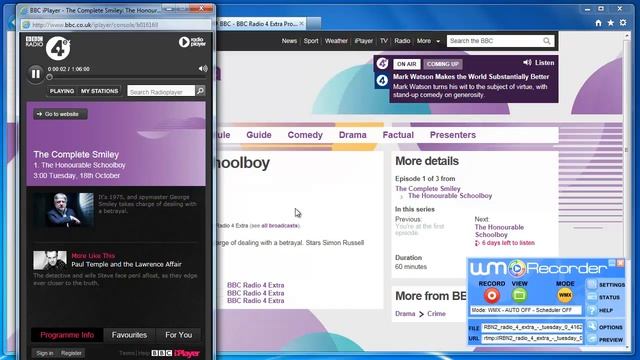Click the red RECORD button in WM Recorder
Viewport: 640px width, 360px height.
[x=492, y=295]
